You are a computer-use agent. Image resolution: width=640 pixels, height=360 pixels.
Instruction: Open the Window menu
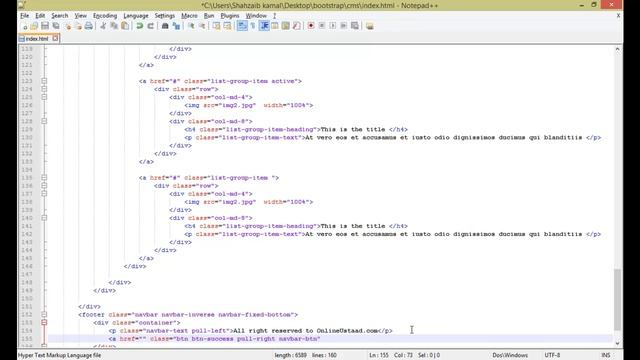256,16
